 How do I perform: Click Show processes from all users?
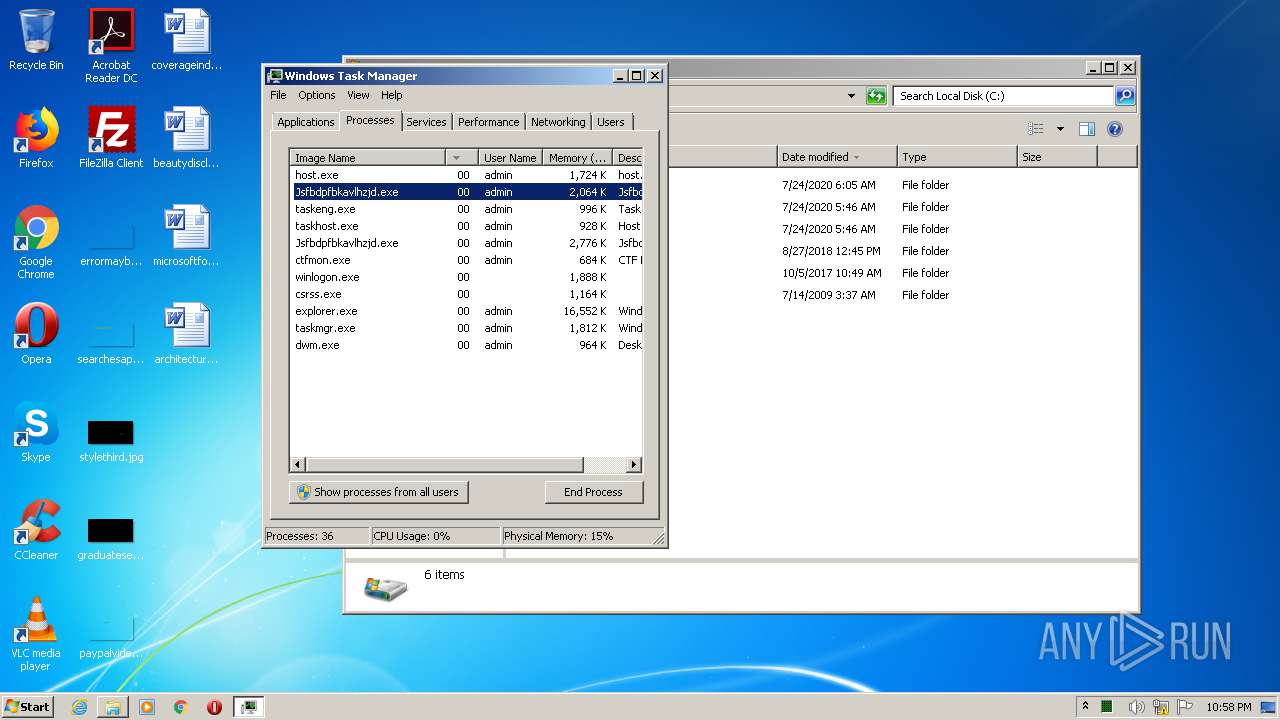click(x=379, y=492)
